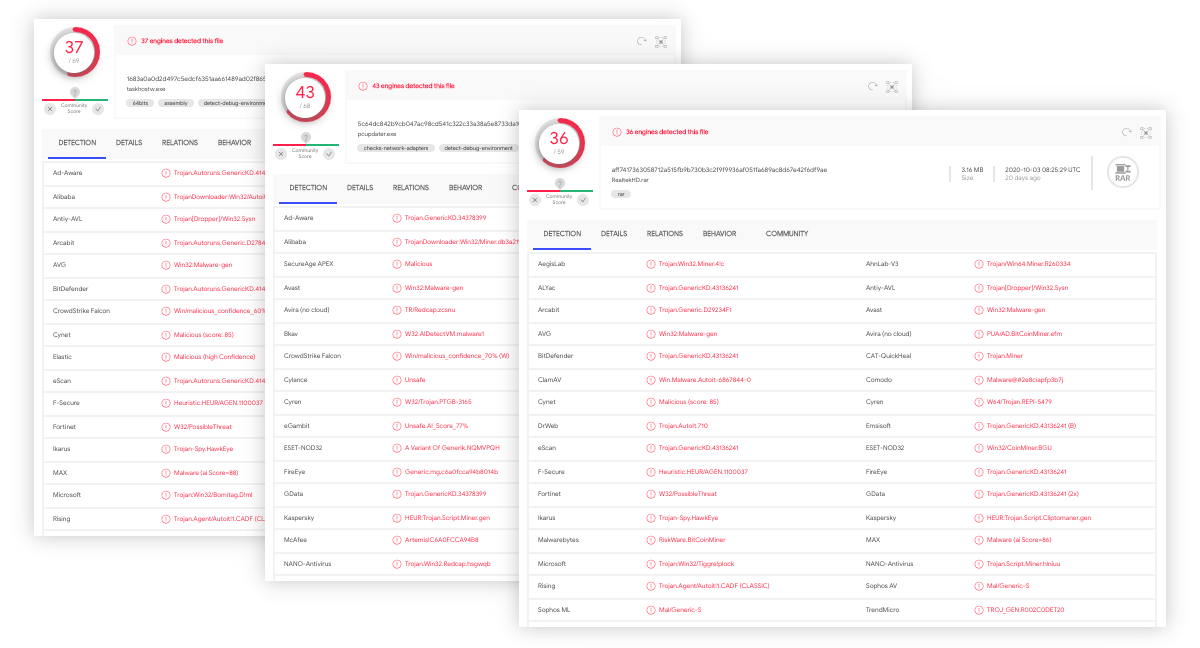1200x648 pixels.
Task: Click the 'HEUR:Trojan.Script.Cliptomaner.gen' Kaspersky result
Action: (x=1039, y=517)
